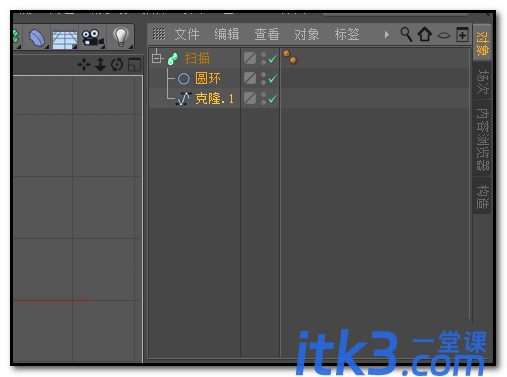Click the eye filter icon in object manager

[444, 35]
